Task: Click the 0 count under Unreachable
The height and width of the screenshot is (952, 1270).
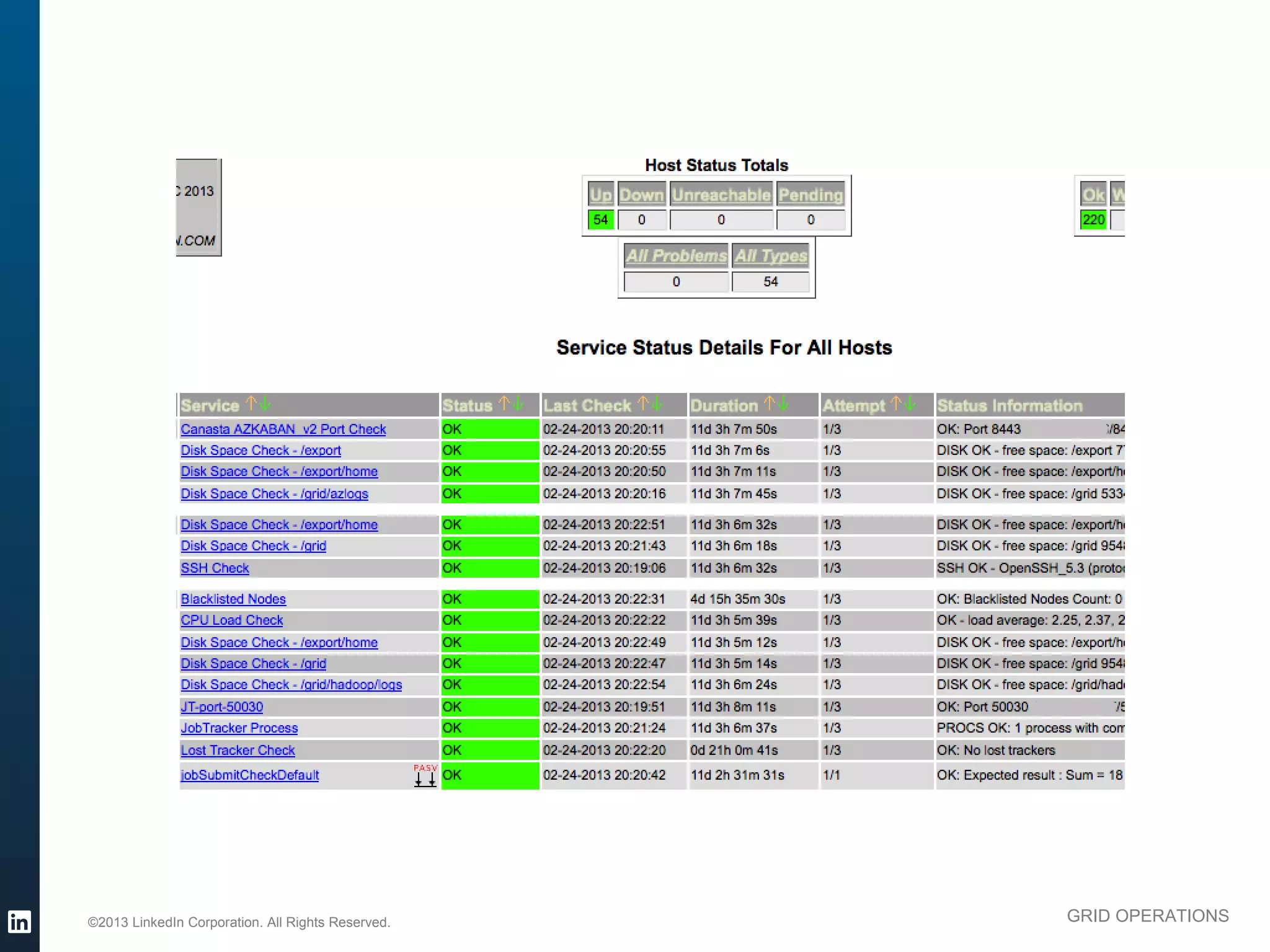Action: coord(721,219)
